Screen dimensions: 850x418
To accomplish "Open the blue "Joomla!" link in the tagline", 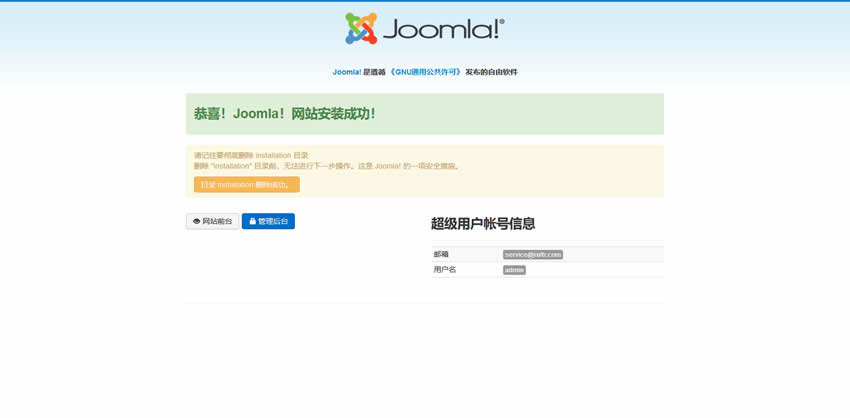I will (x=347, y=72).
